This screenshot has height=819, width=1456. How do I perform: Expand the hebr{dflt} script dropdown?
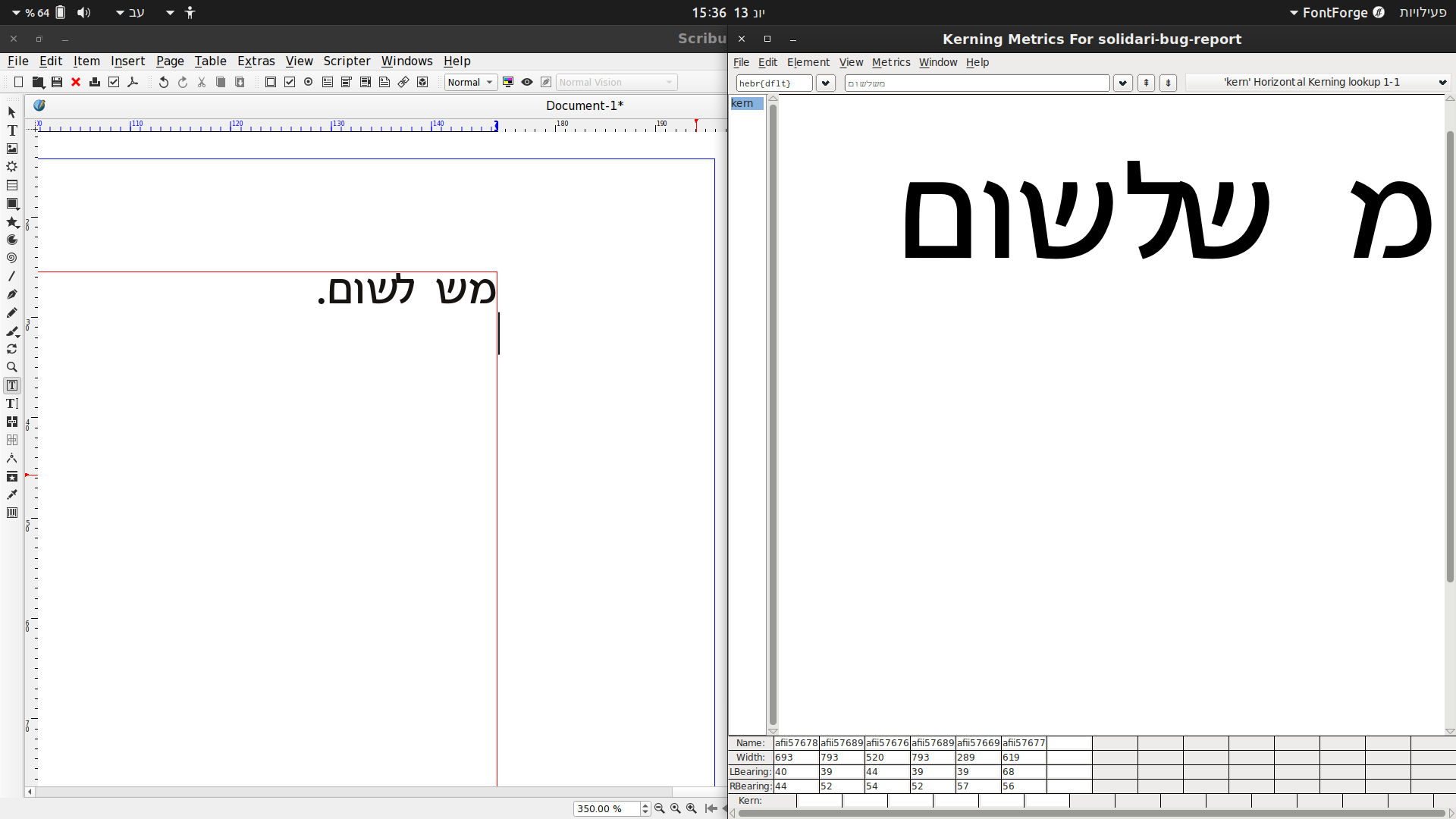coord(826,83)
